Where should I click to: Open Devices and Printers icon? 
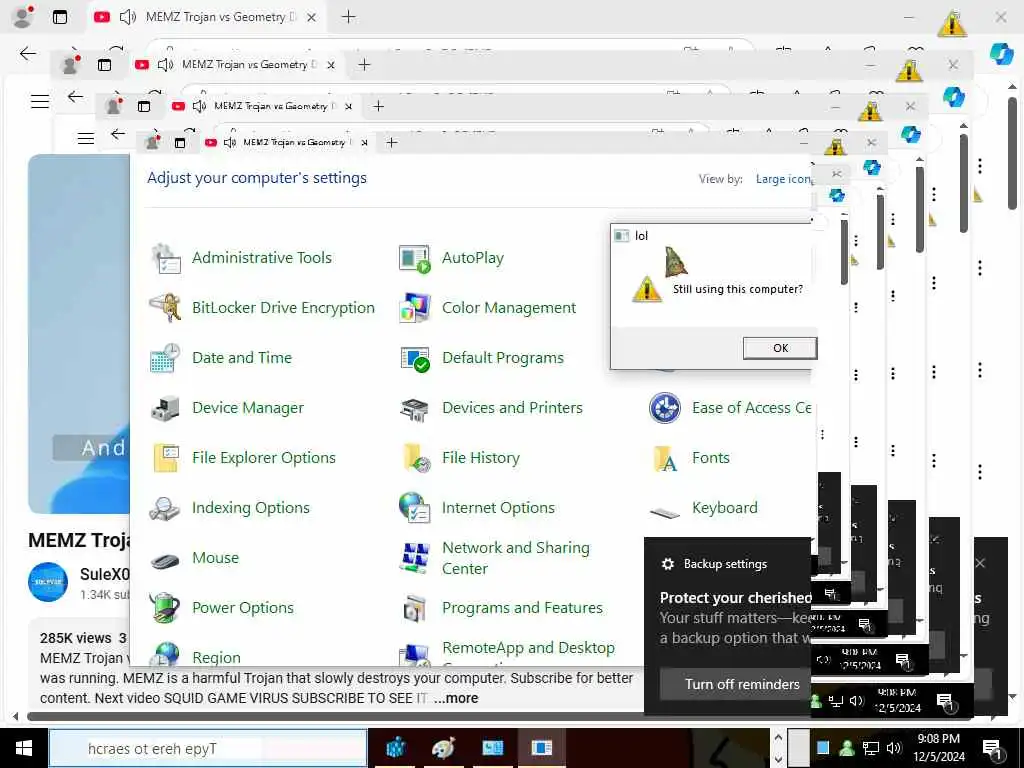pyautogui.click(x=415, y=409)
